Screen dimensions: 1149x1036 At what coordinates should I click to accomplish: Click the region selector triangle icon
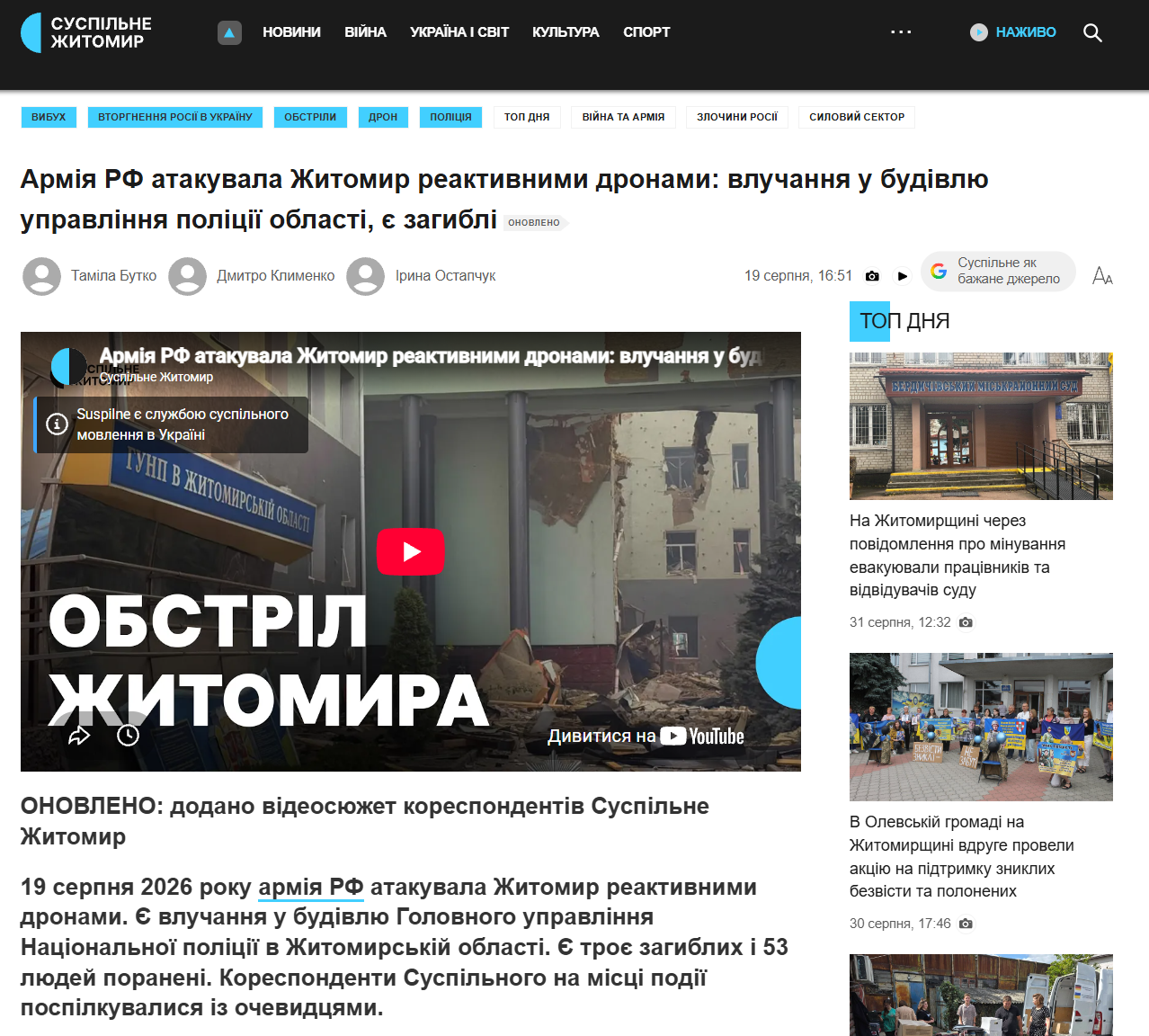click(229, 32)
